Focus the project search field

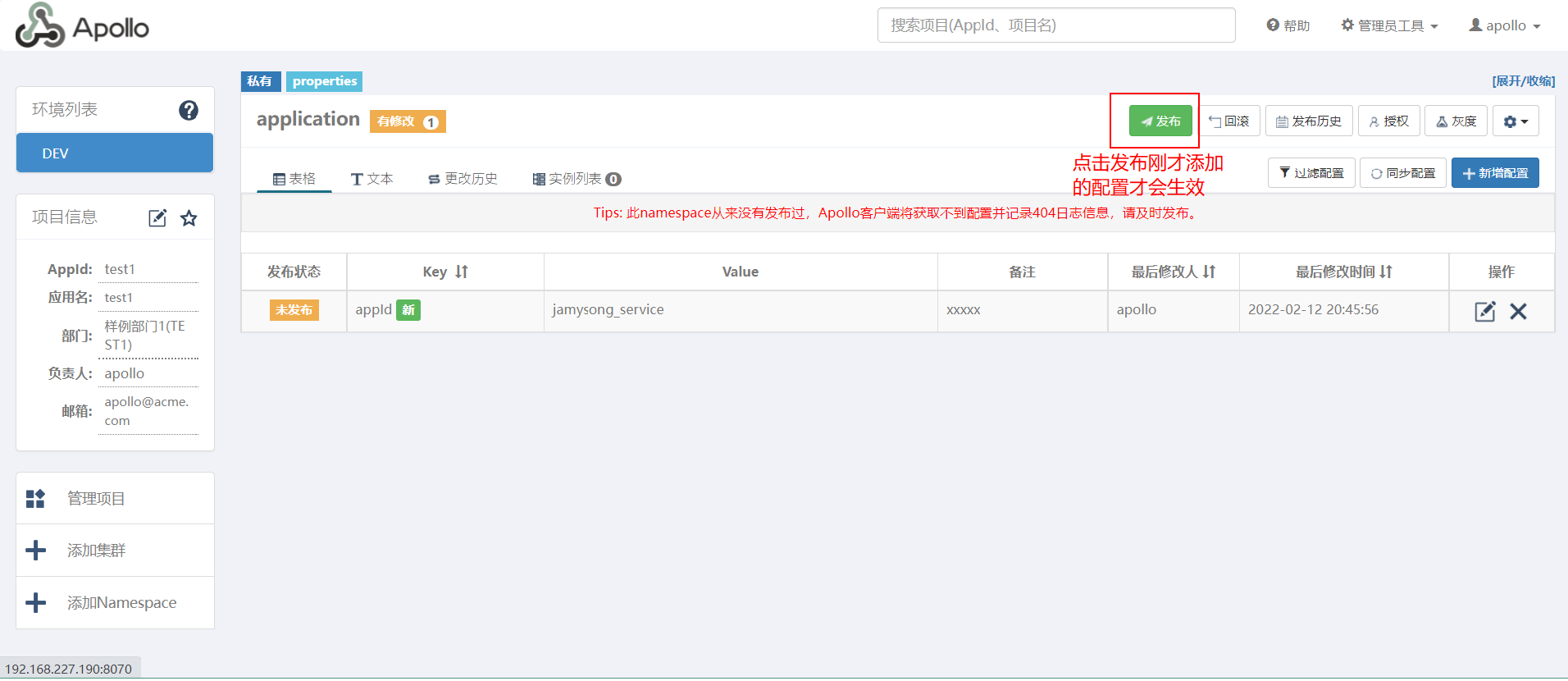tap(1056, 25)
